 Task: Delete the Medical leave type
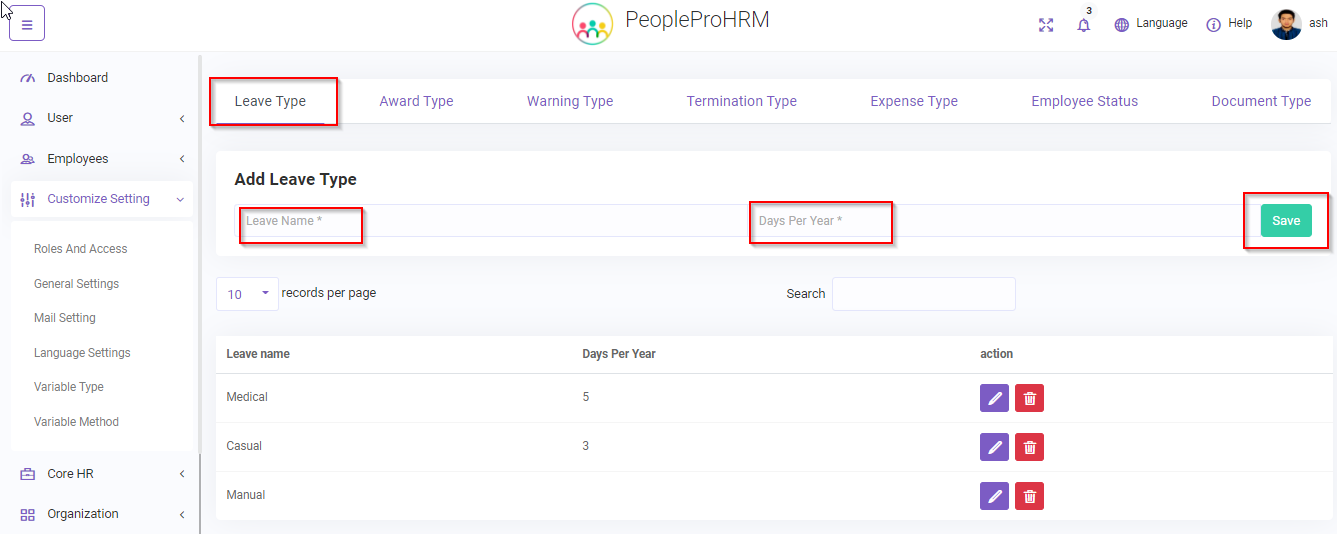click(1029, 398)
